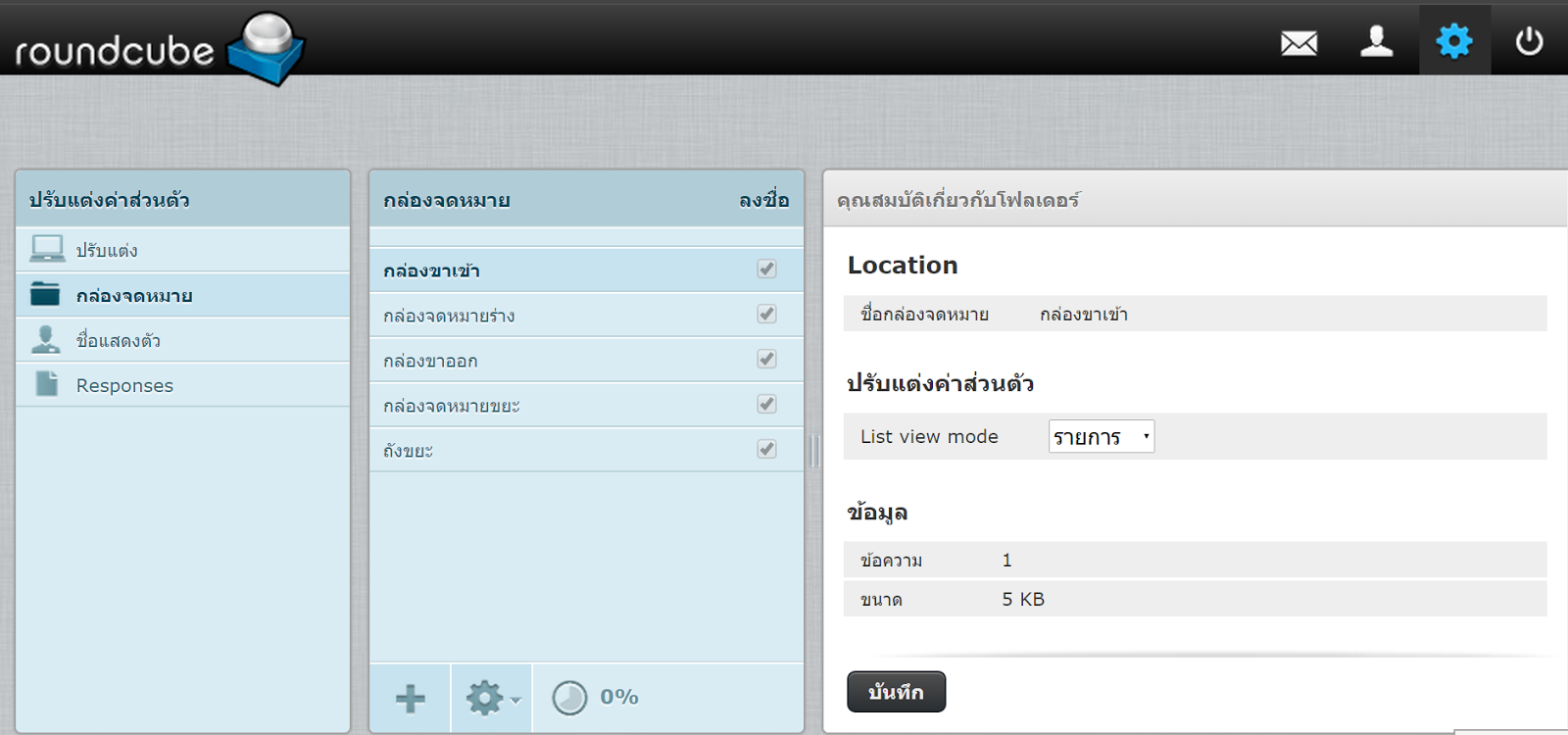Toggle subscription checkbox for กล่องจดหมายร่าง
Image resolution: width=1568 pixels, height=735 pixels.
766,315
